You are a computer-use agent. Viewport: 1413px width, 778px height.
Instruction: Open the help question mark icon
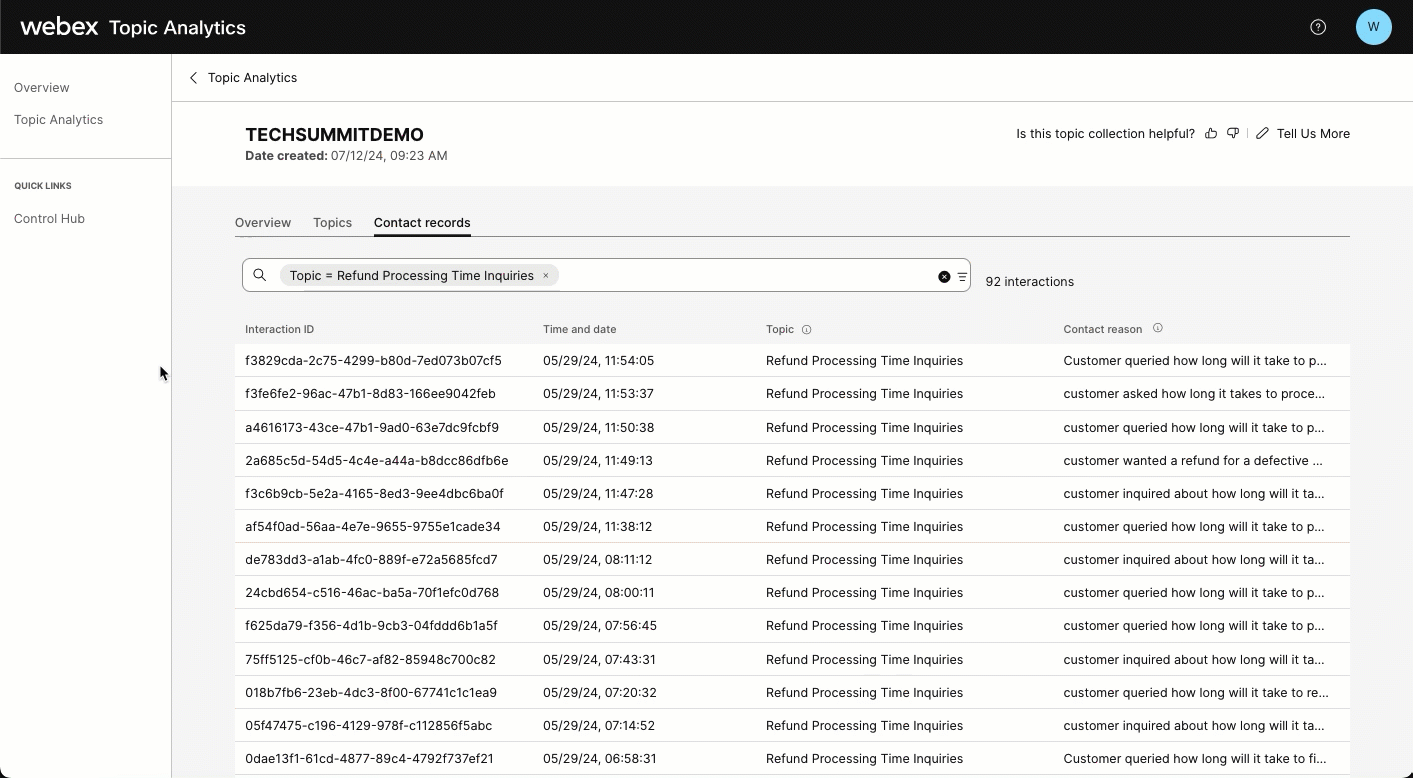(1318, 27)
